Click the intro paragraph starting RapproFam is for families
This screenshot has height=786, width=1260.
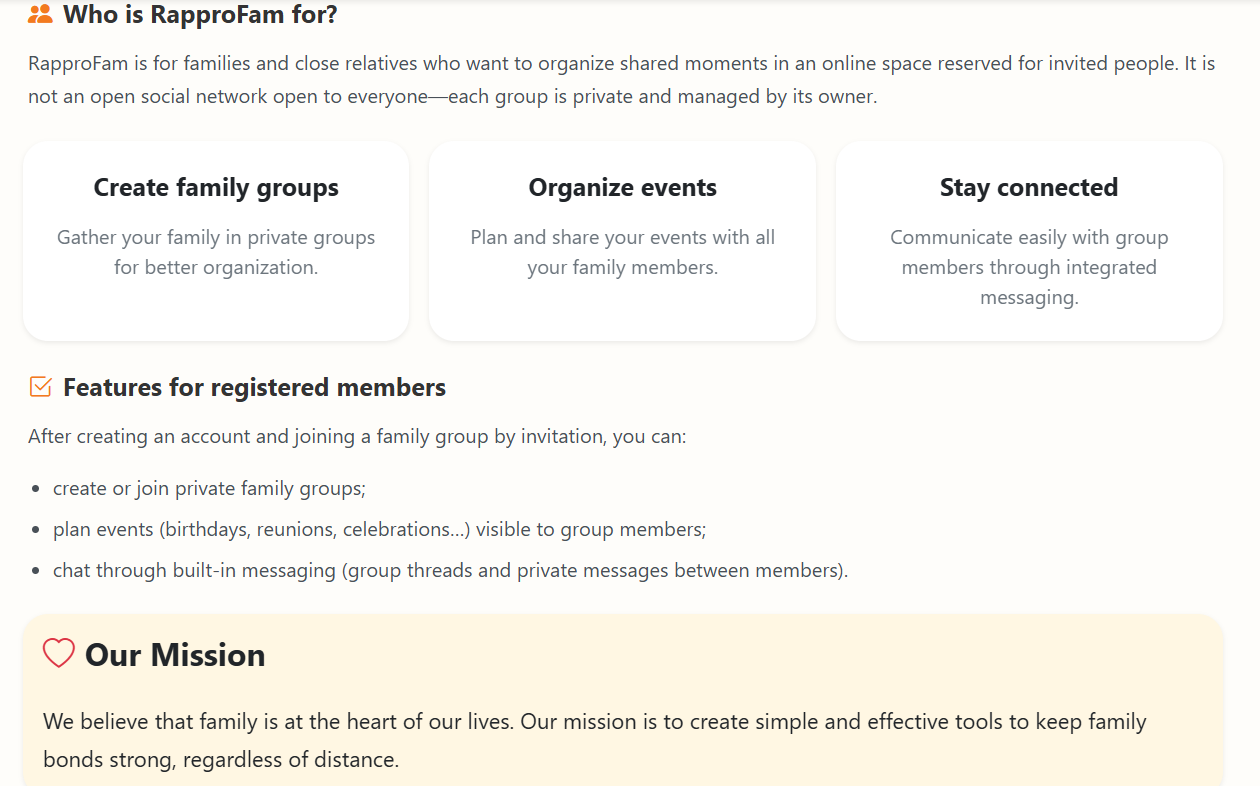click(x=622, y=81)
